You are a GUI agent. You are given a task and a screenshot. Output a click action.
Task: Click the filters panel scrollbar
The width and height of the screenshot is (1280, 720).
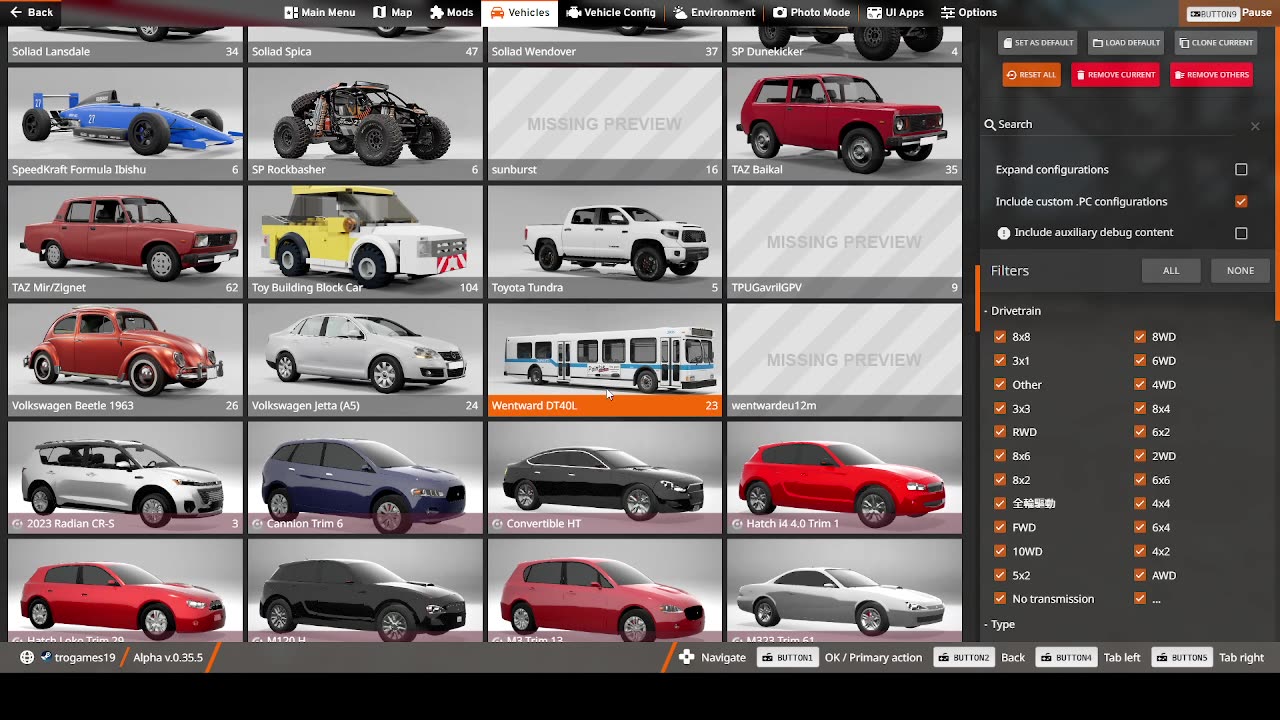[1276, 175]
